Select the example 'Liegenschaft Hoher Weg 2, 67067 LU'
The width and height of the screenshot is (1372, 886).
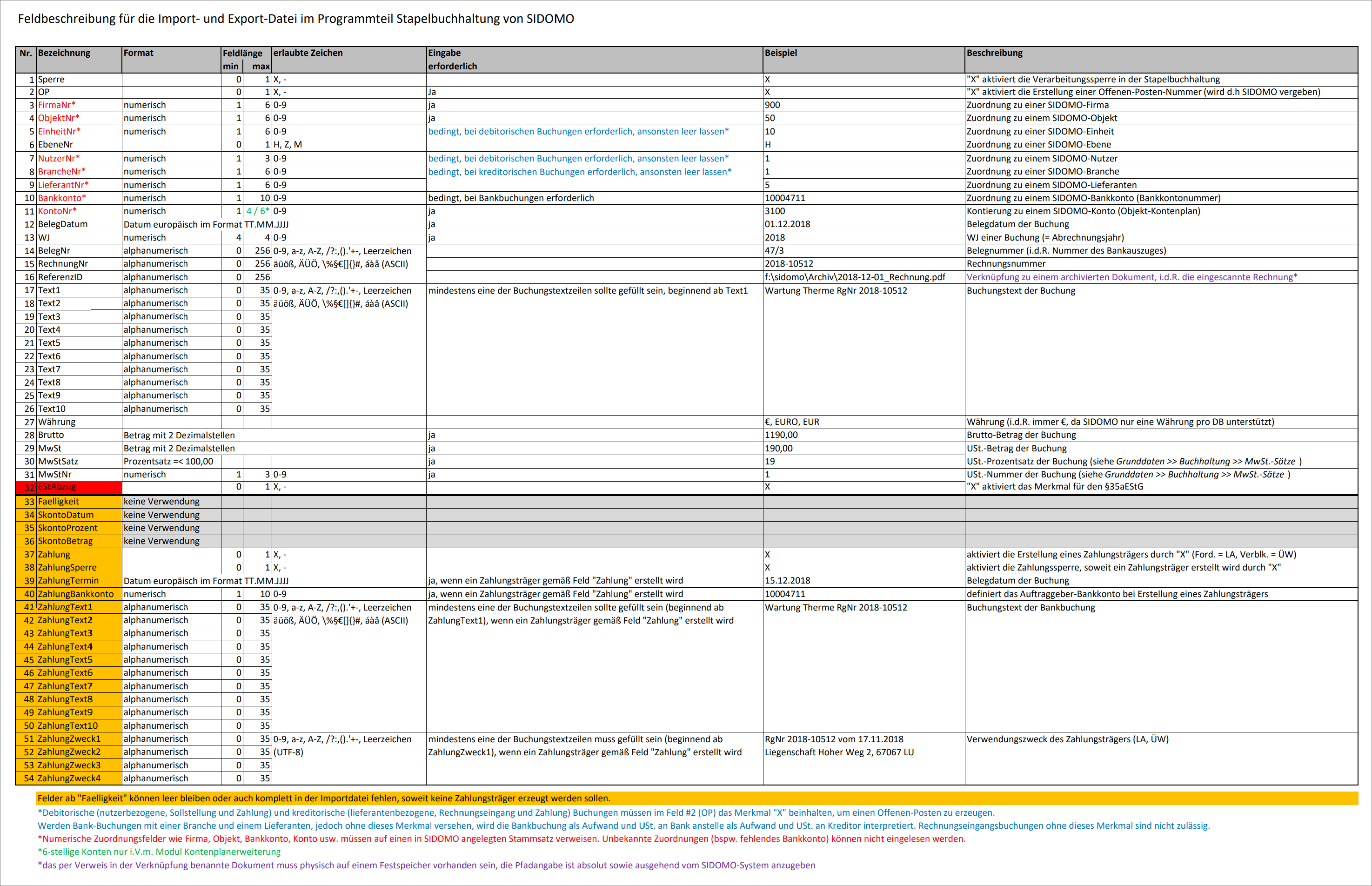[x=839, y=752]
